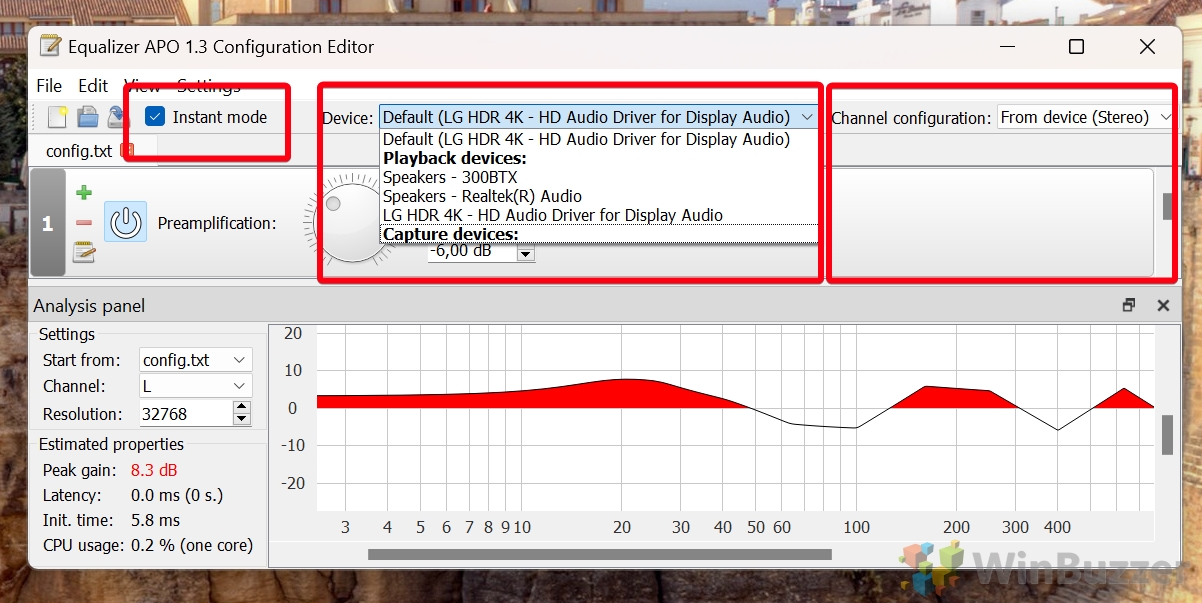Close the config.txt tab with red icon
This screenshot has width=1202, height=603.
point(127,151)
